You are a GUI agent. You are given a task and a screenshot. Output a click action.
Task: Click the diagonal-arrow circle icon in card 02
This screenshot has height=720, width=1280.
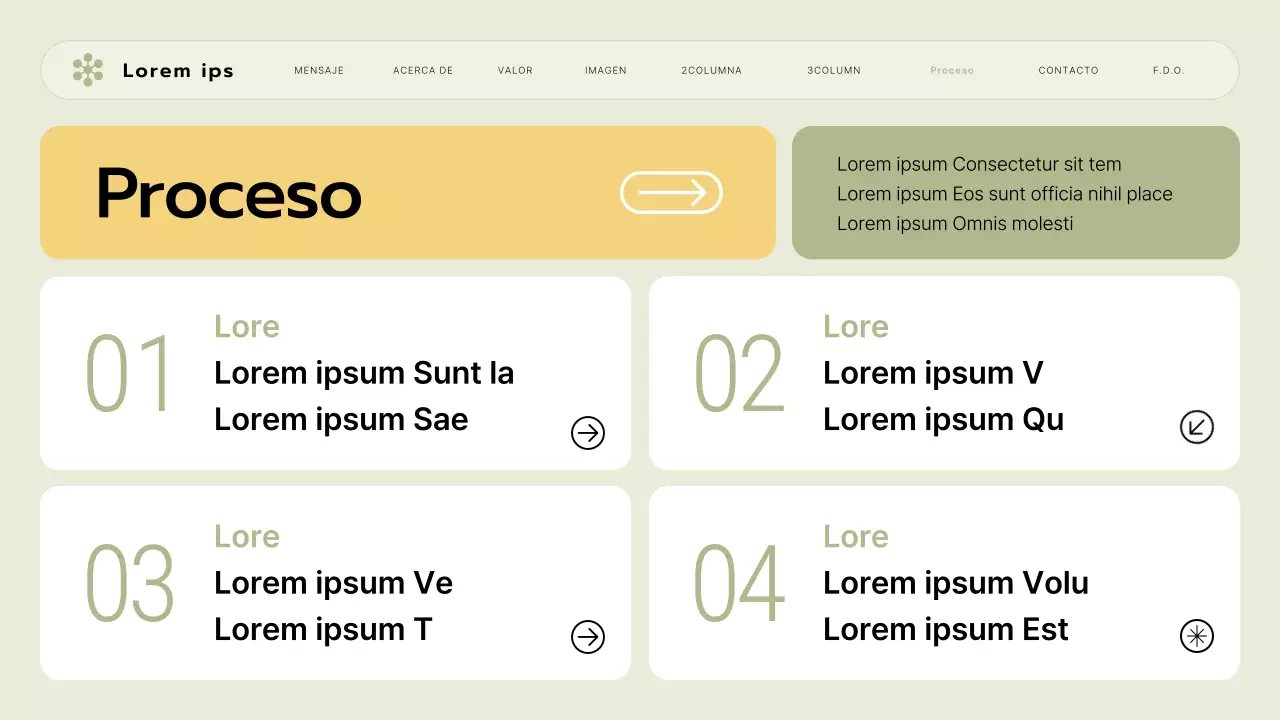pos(1197,427)
